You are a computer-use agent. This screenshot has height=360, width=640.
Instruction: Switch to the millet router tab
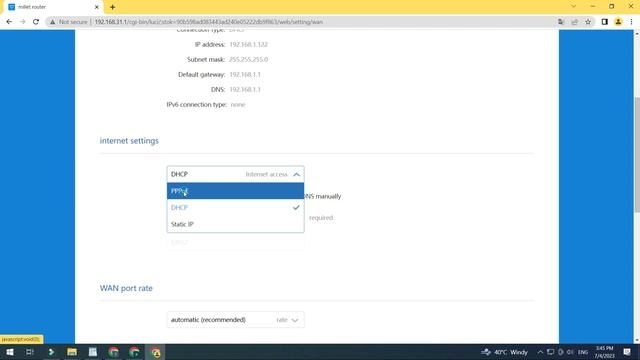pos(53,7)
